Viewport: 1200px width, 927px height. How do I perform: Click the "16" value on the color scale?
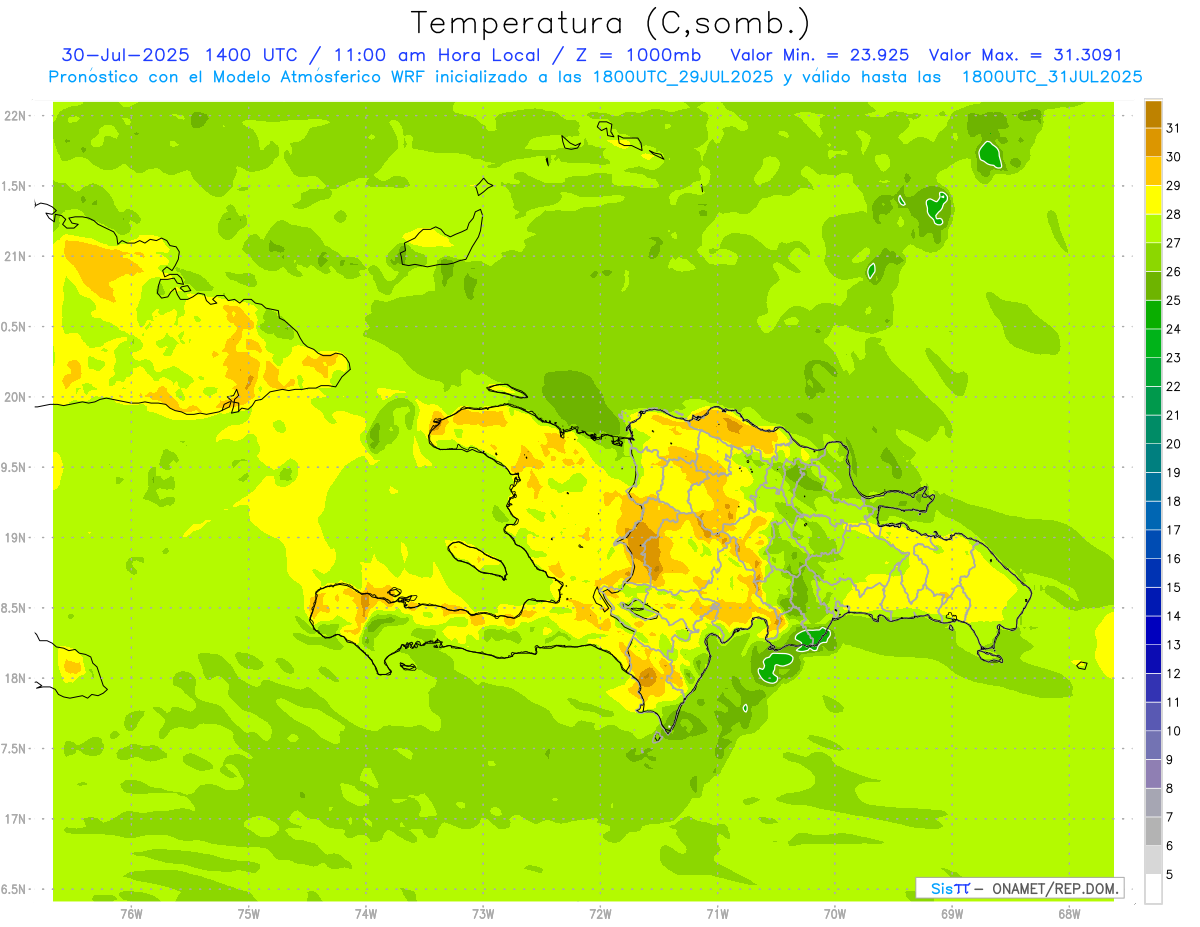[1174, 559]
